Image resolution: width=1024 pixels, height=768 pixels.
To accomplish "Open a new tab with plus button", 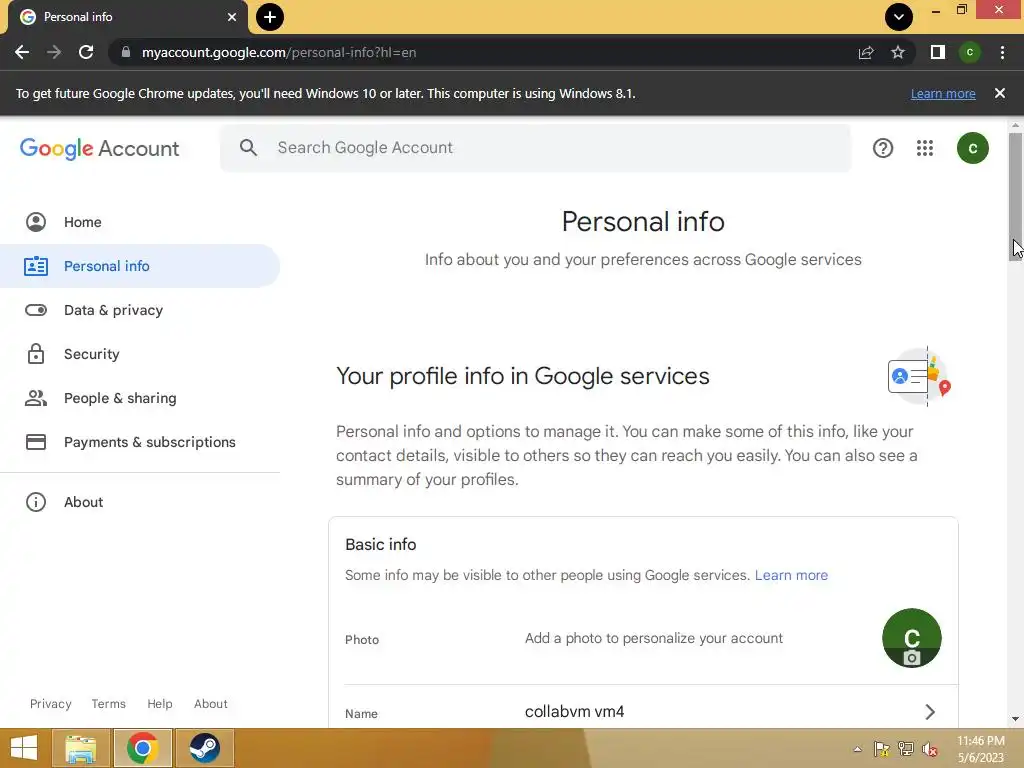I will click(270, 17).
